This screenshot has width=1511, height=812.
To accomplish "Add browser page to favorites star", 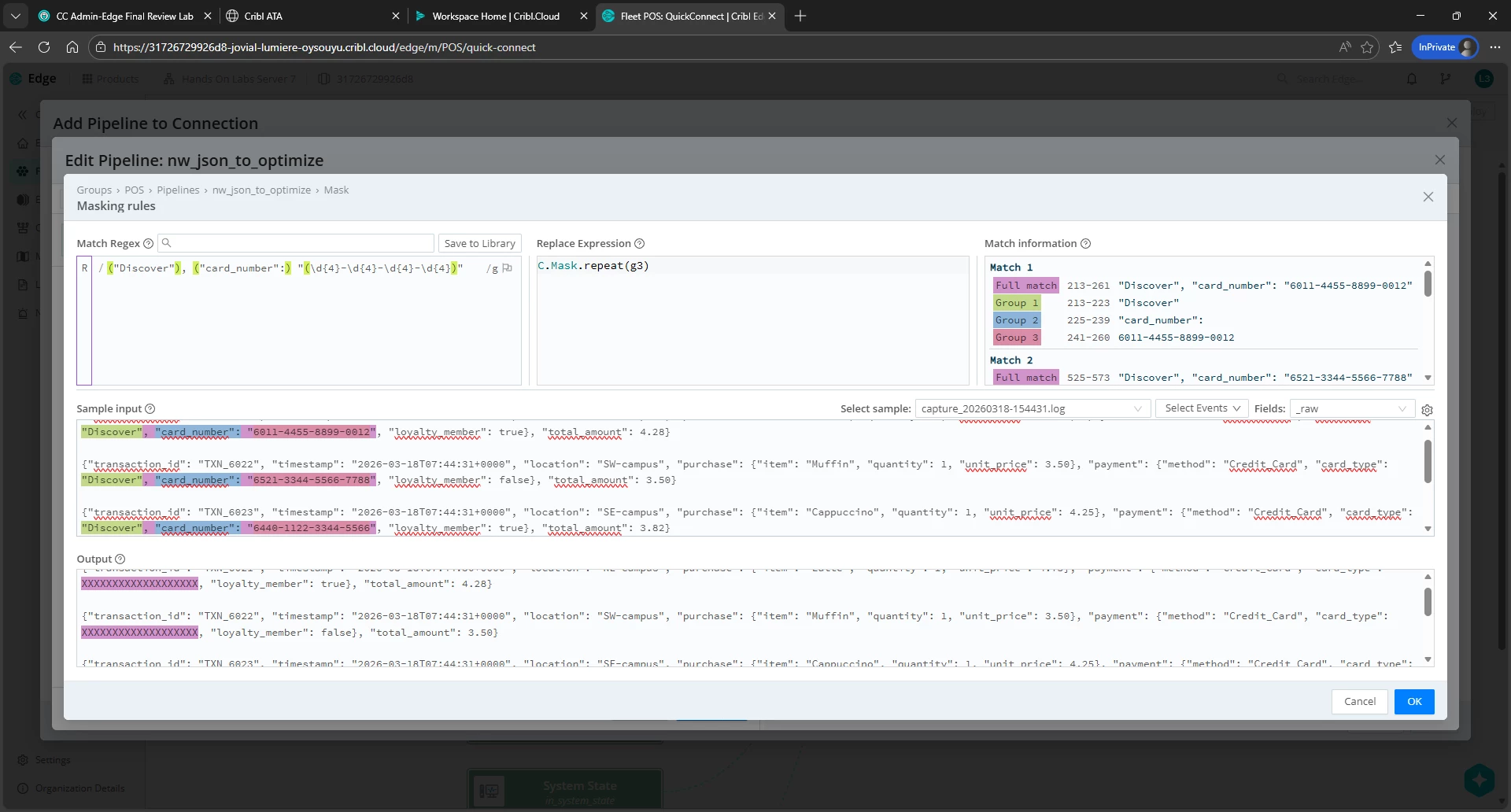I will [1367, 47].
